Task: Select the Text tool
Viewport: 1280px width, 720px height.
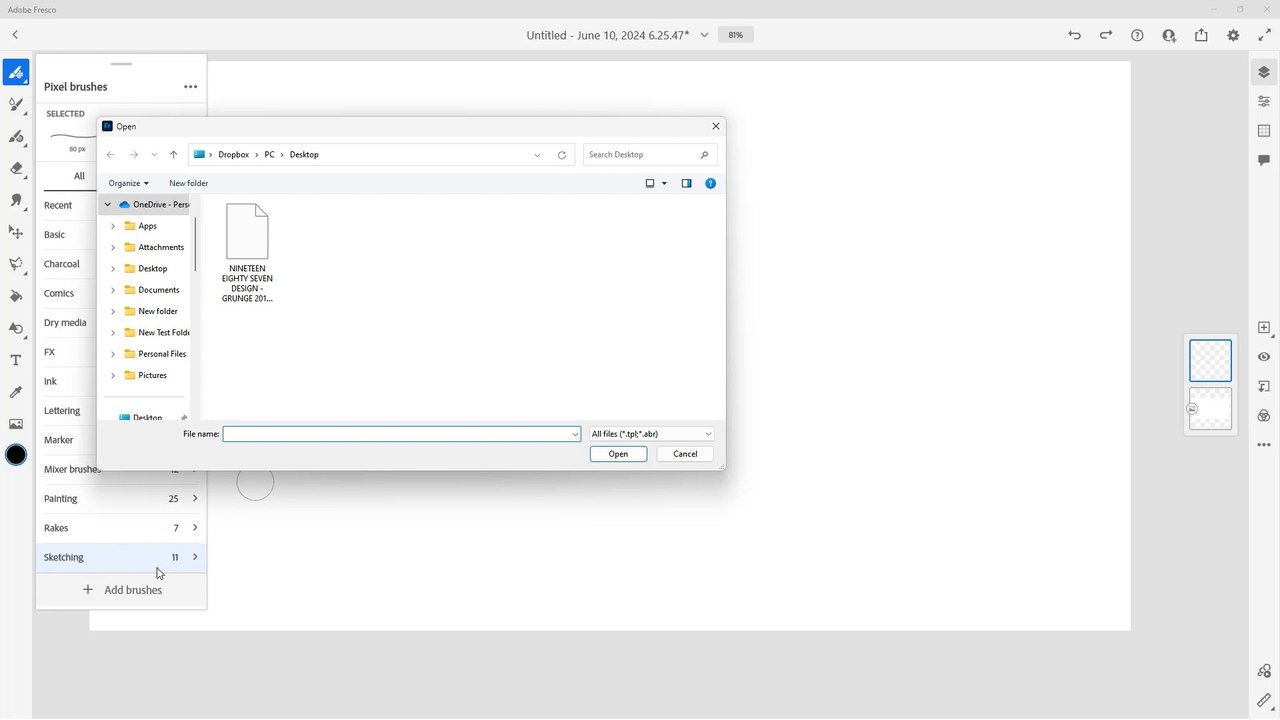Action: [16, 360]
